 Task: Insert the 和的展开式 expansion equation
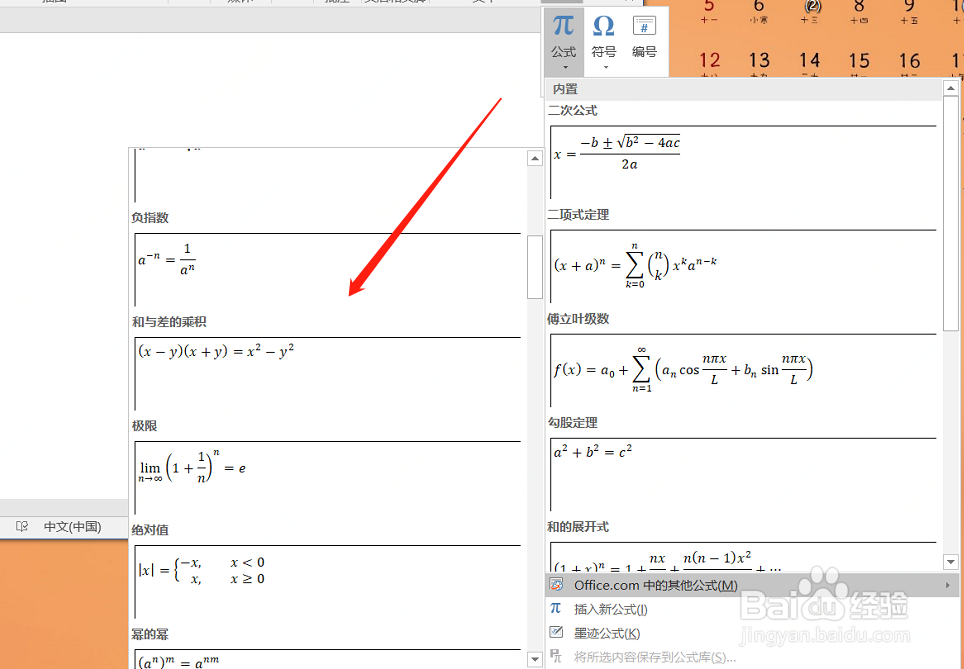pyautogui.click(x=743, y=556)
